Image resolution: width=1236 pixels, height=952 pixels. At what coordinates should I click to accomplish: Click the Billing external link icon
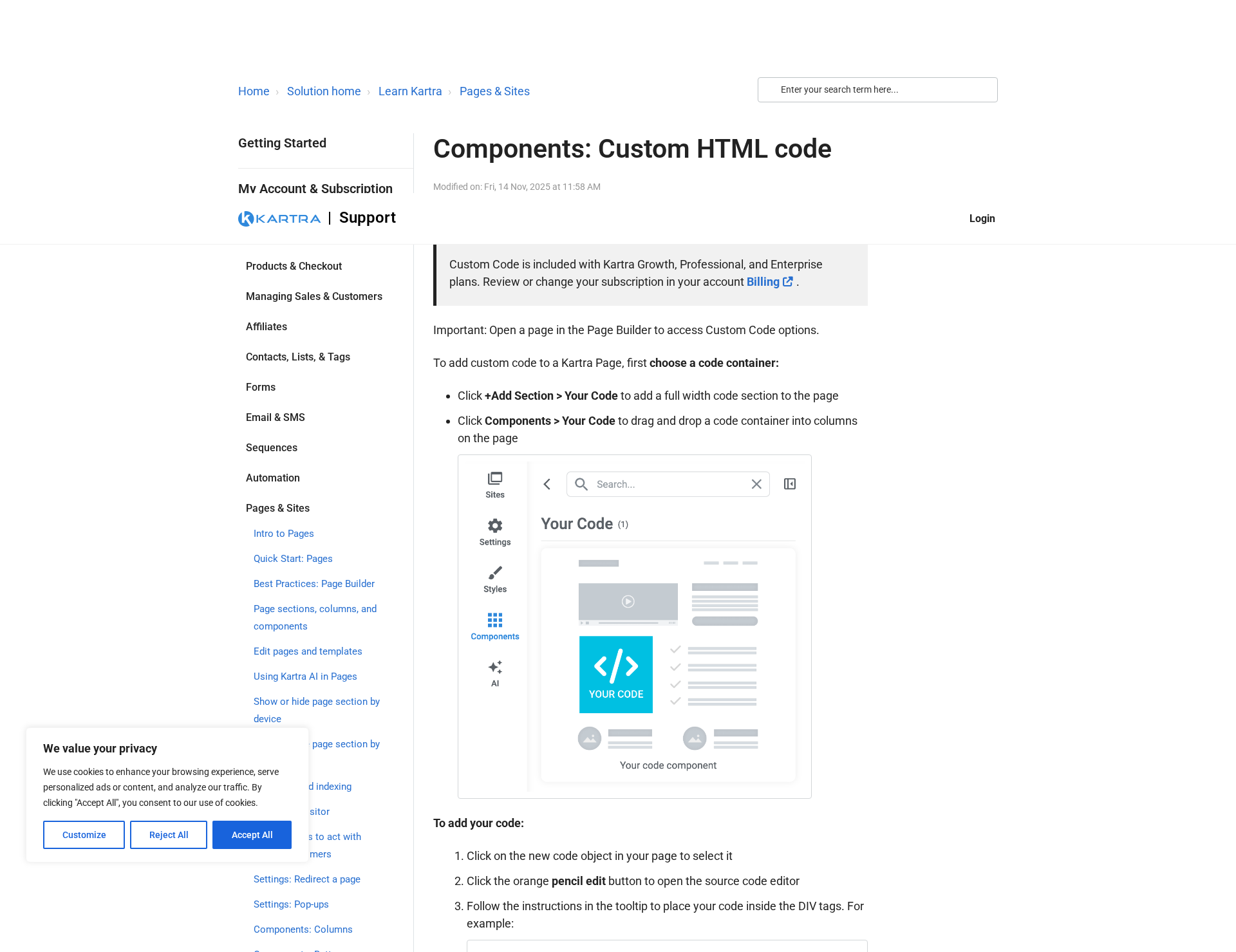(x=788, y=282)
